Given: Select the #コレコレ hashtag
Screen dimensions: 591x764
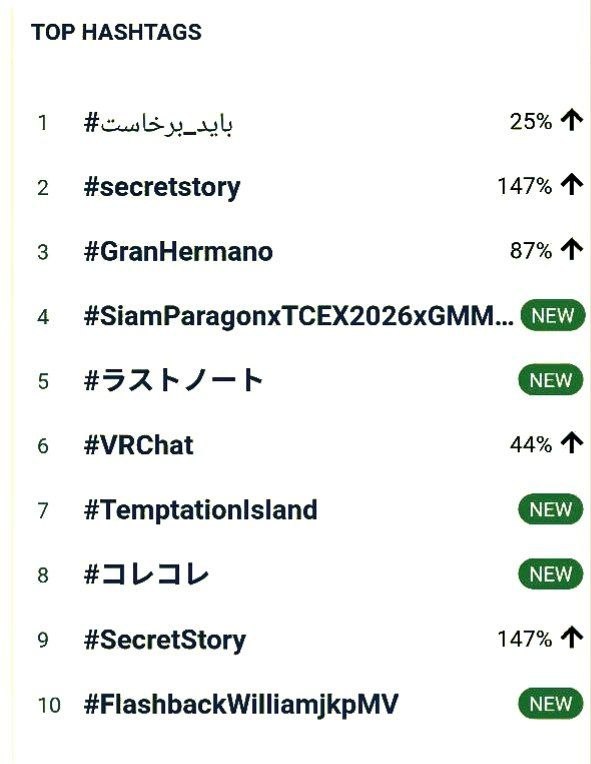Looking at the screenshot, I should pos(146,574).
